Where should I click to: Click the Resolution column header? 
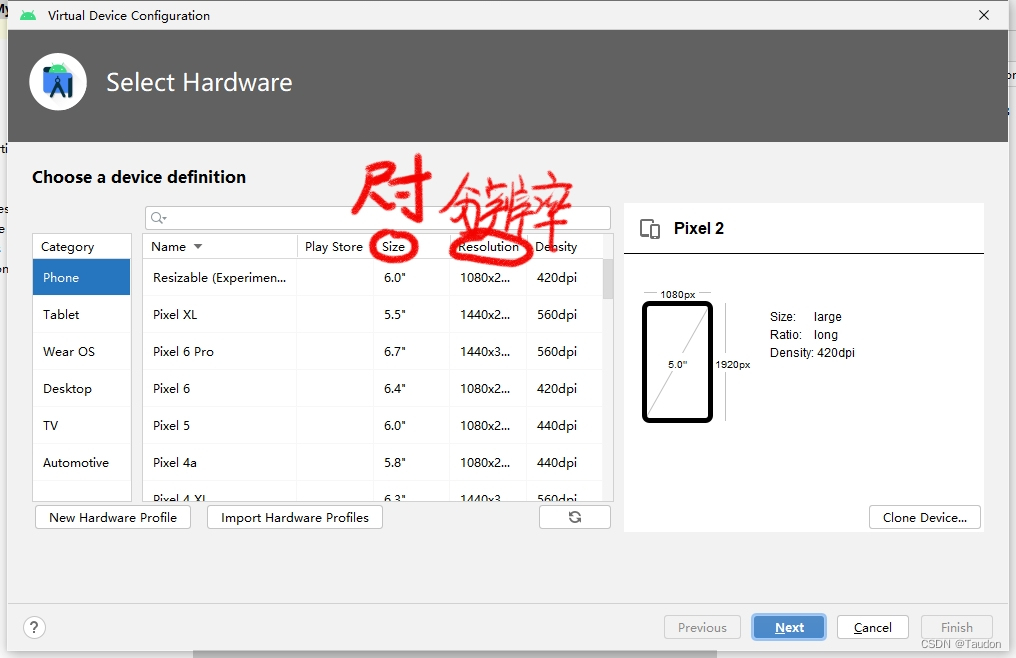point(488,246)
